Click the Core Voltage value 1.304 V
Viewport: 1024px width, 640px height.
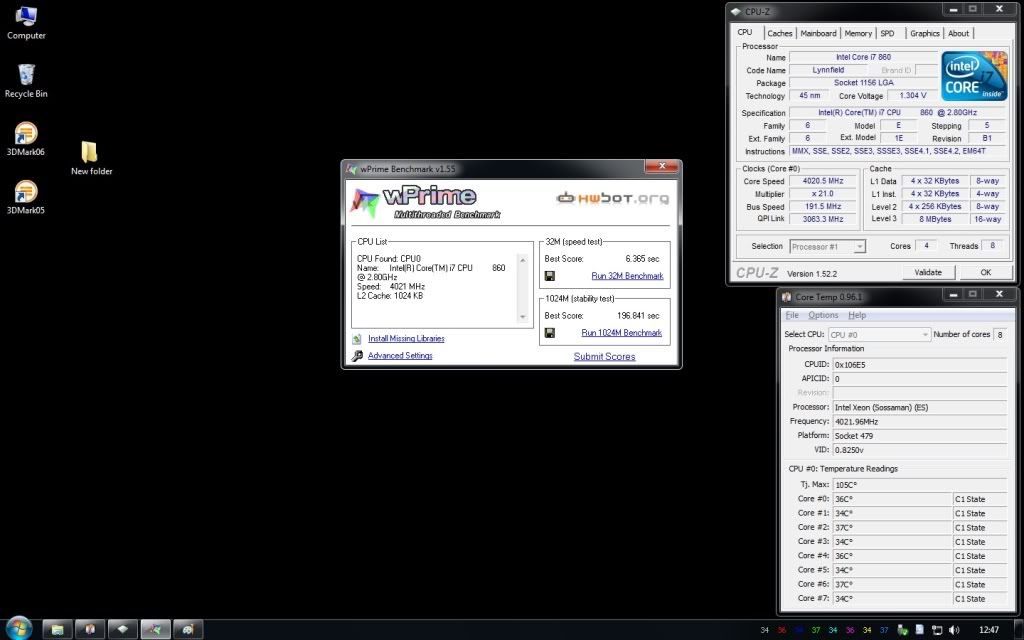[x=913, y=95]
